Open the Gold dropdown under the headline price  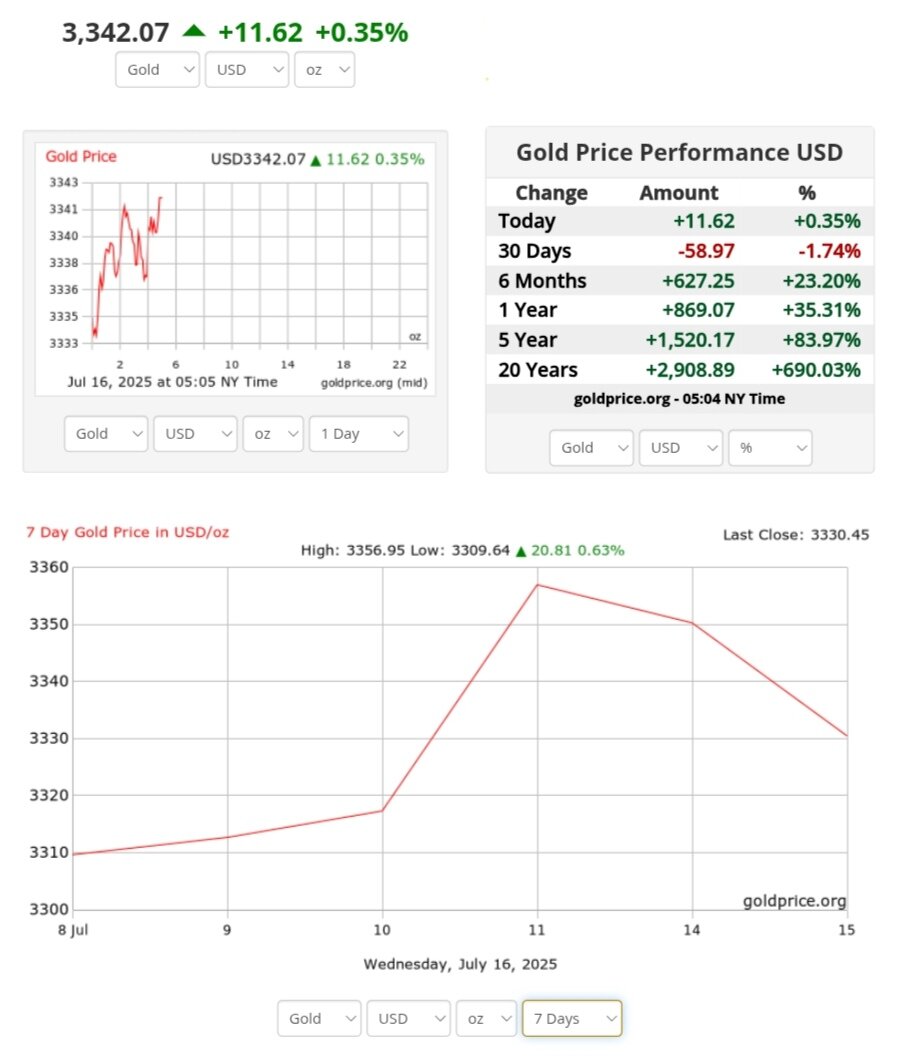pyautogui.click(x=158, y=70)
